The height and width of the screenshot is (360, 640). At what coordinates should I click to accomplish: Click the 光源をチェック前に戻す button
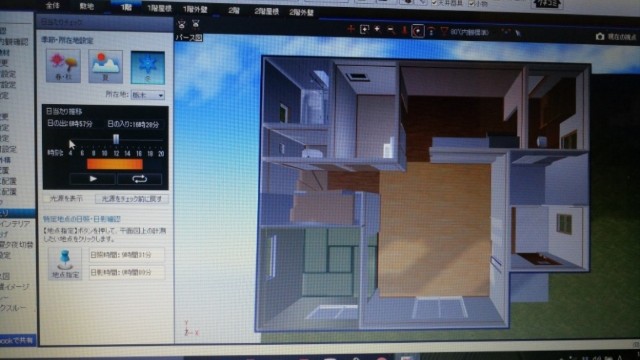click(131, 199)
